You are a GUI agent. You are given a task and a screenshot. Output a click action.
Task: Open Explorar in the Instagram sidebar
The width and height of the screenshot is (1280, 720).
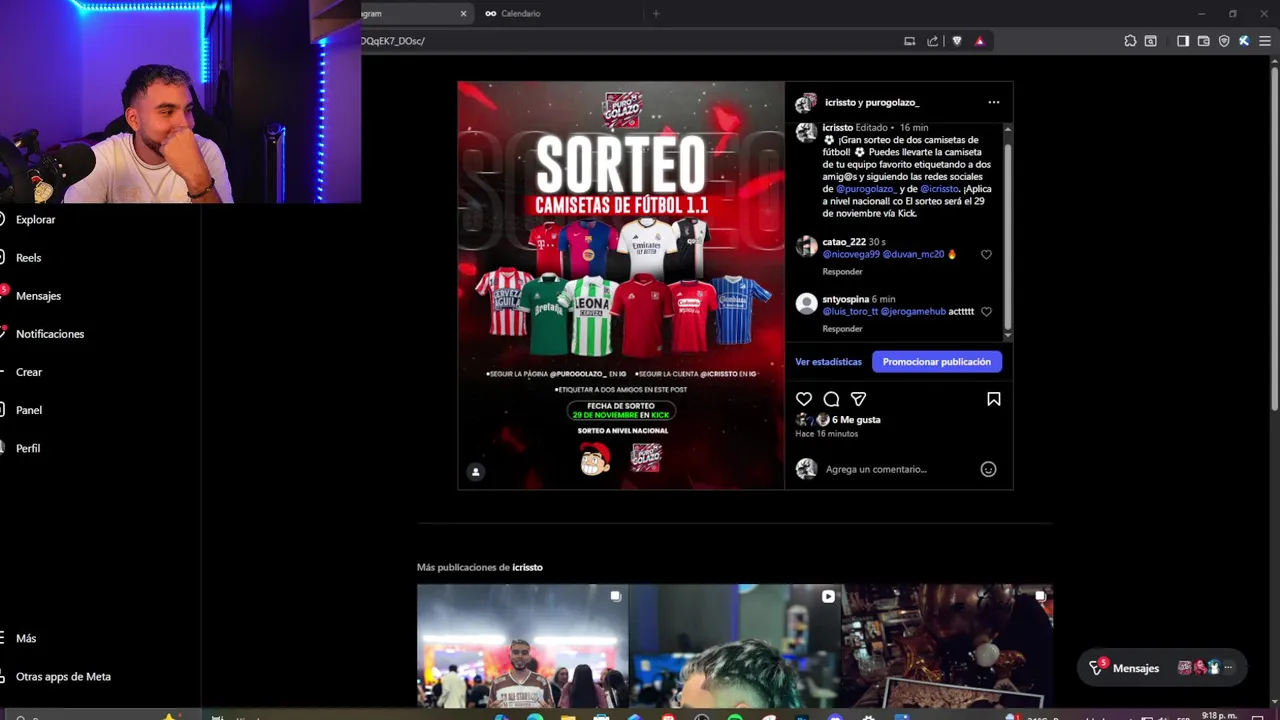pyautogui.click(x=35, y=219)
